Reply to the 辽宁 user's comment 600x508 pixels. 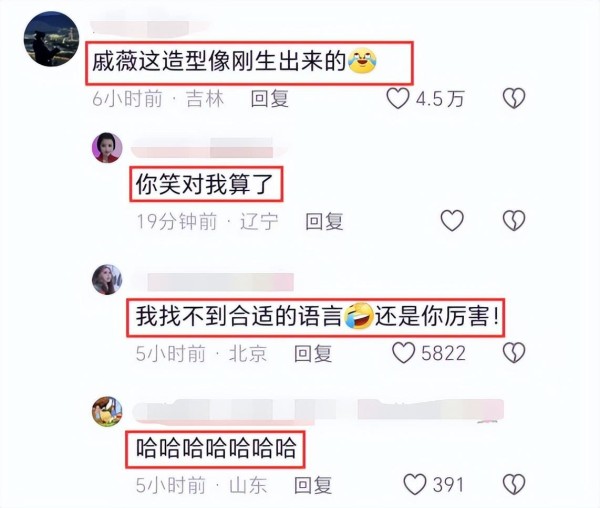tap(324, 221)
